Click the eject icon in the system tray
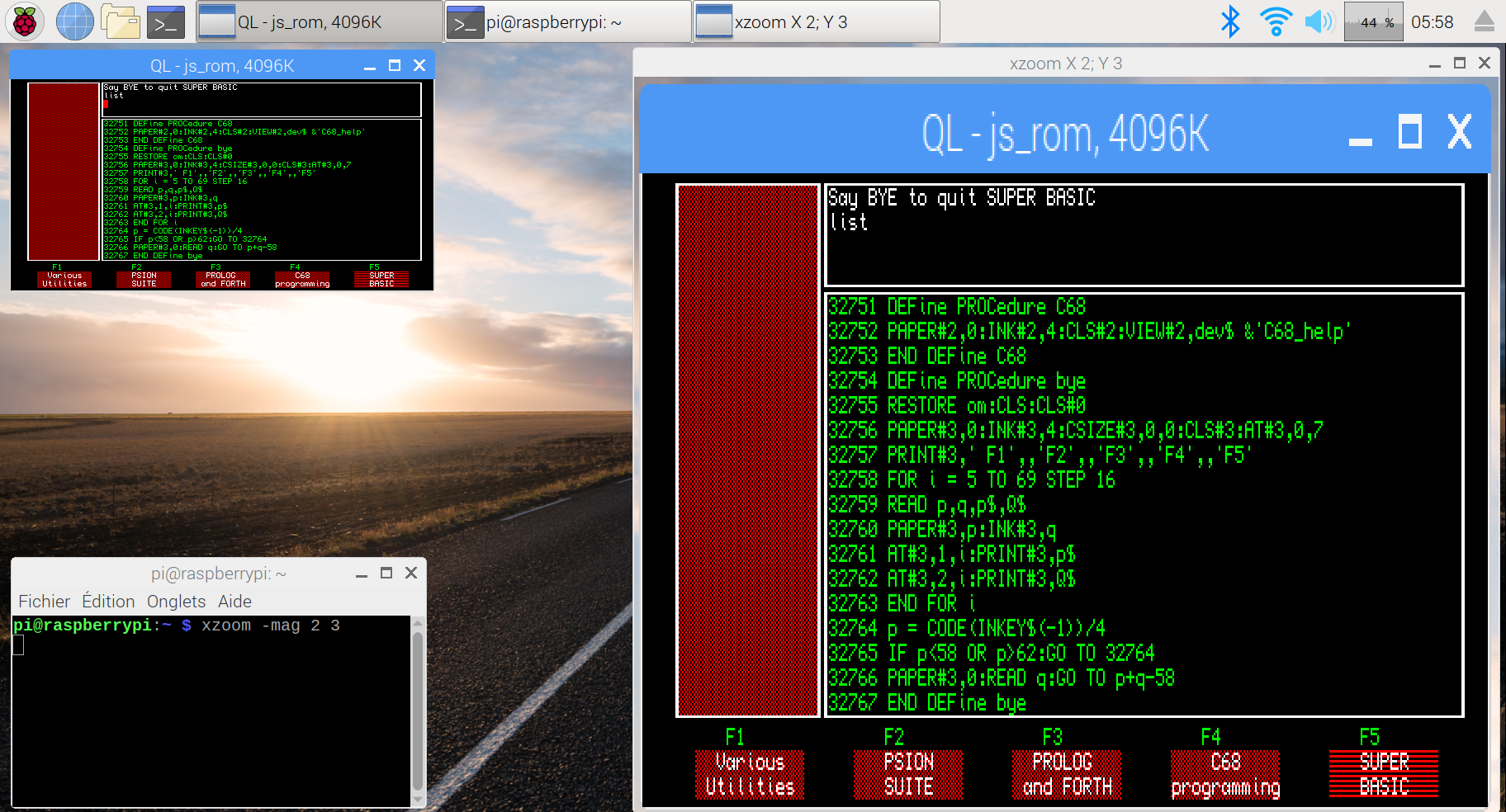 [x=1485, y=21]
